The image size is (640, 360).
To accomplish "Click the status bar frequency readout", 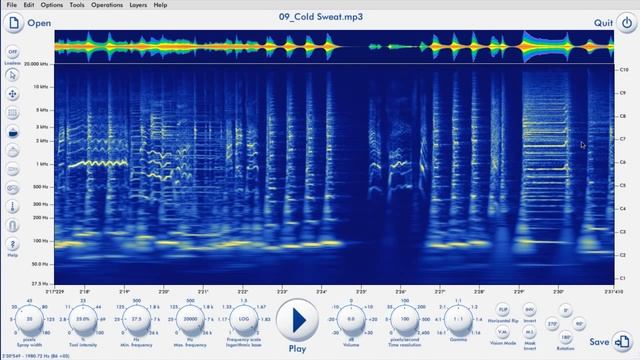I will point(36,356).
